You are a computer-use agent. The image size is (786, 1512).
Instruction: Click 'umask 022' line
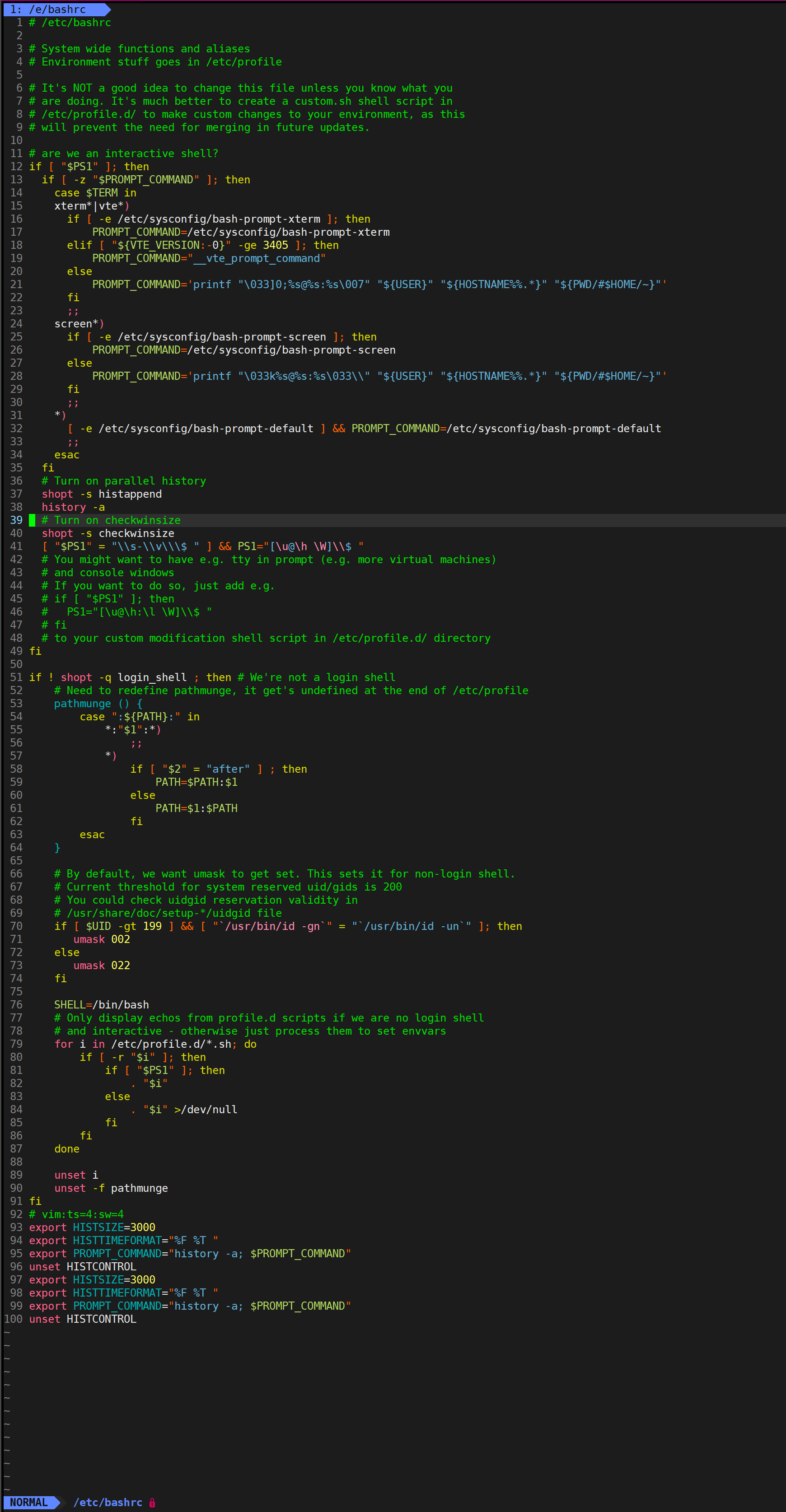(x=102, y=966)
